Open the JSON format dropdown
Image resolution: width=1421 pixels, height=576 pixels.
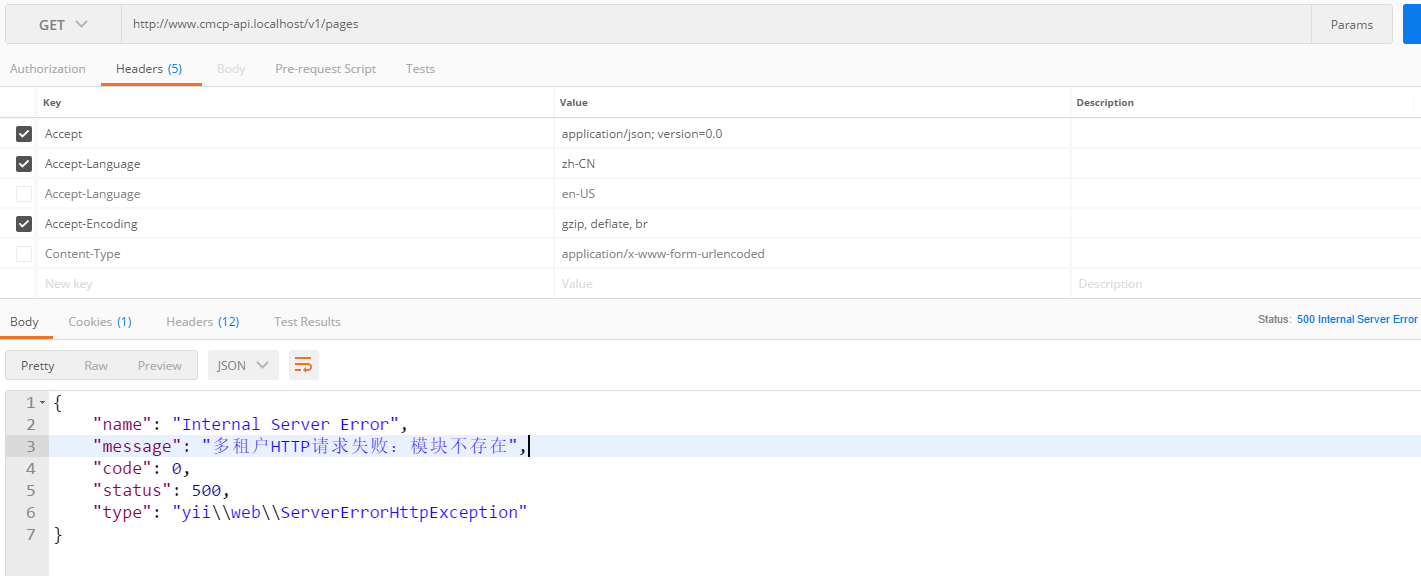pos(243,365)
